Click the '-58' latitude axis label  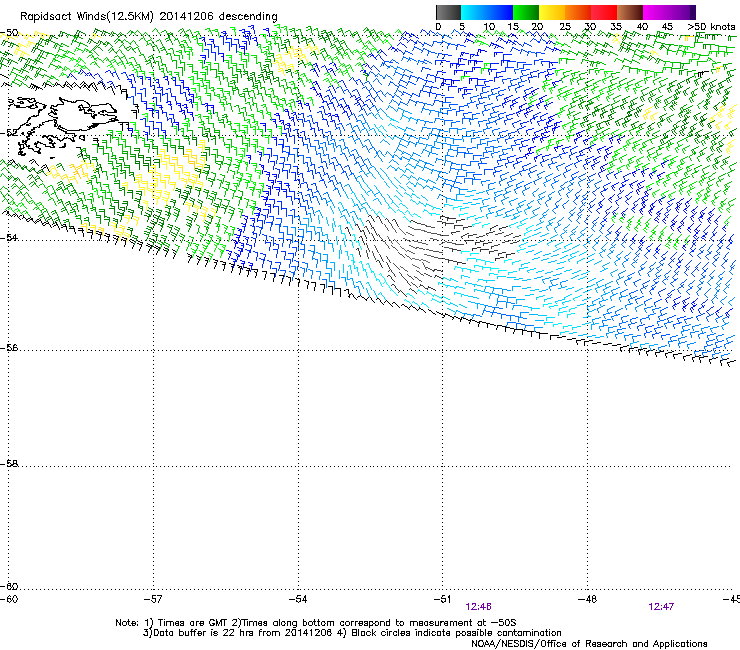pos(9,464)
